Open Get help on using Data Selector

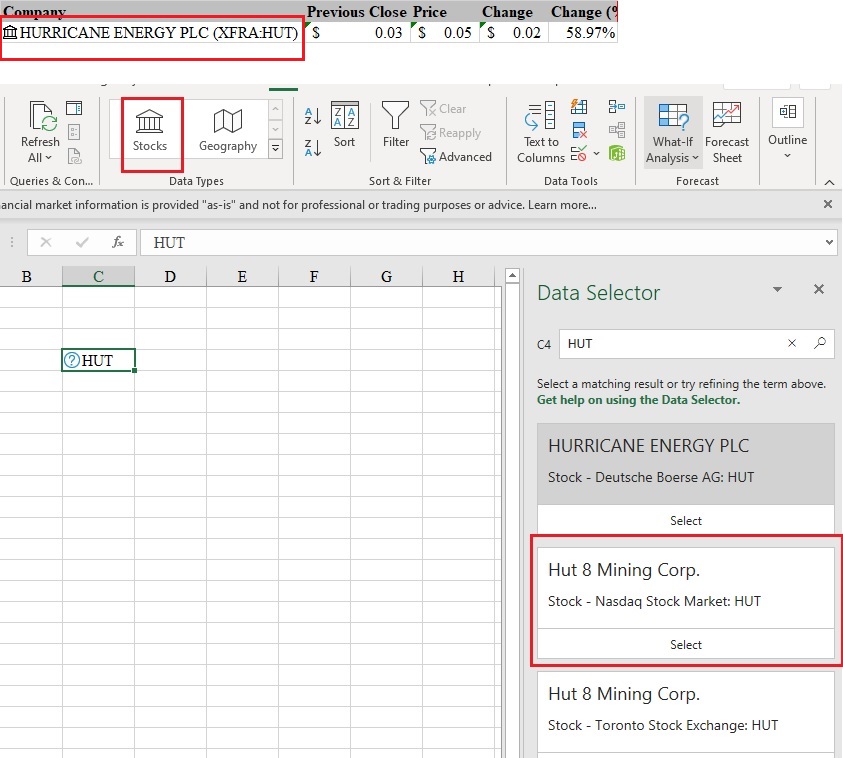click(638, 400)
